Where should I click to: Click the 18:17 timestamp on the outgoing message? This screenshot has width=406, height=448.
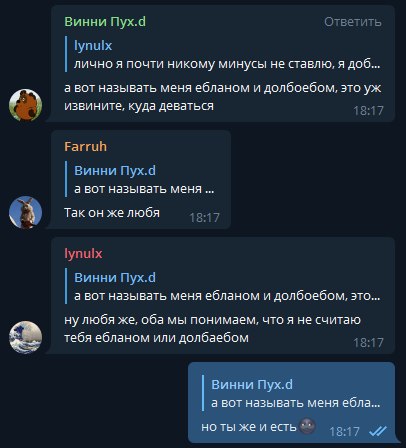344,432
